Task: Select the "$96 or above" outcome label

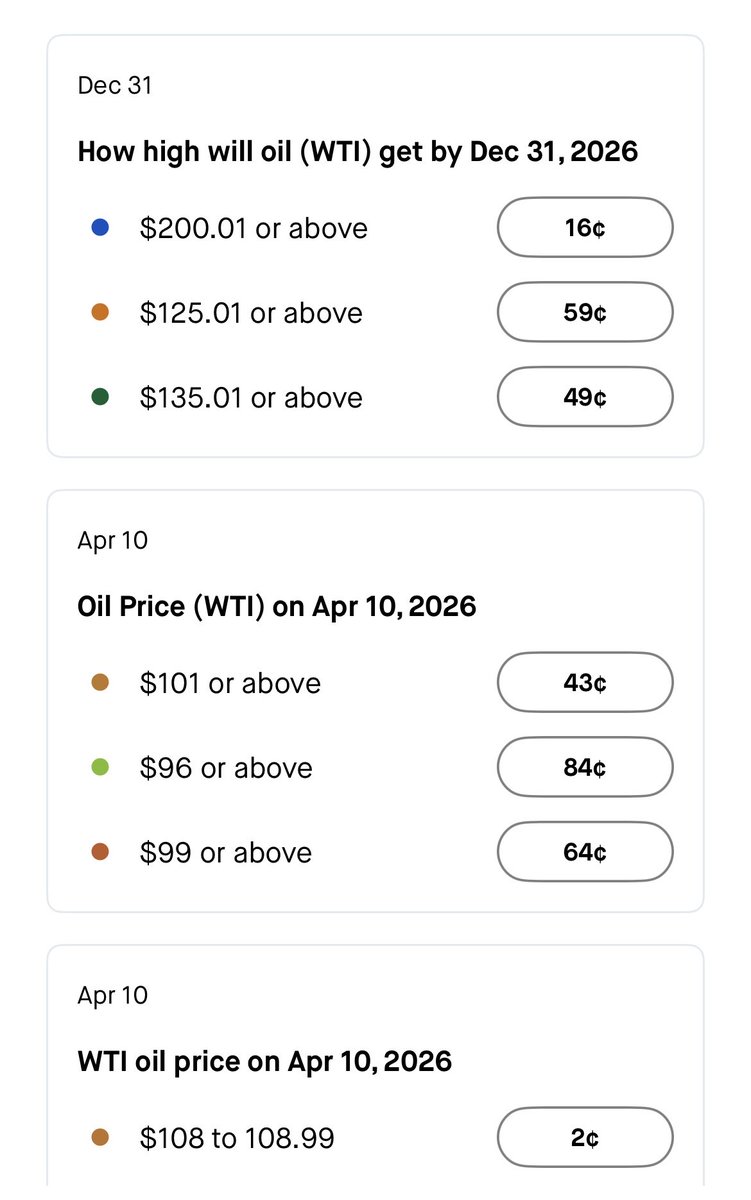Action: pos(226,768)
